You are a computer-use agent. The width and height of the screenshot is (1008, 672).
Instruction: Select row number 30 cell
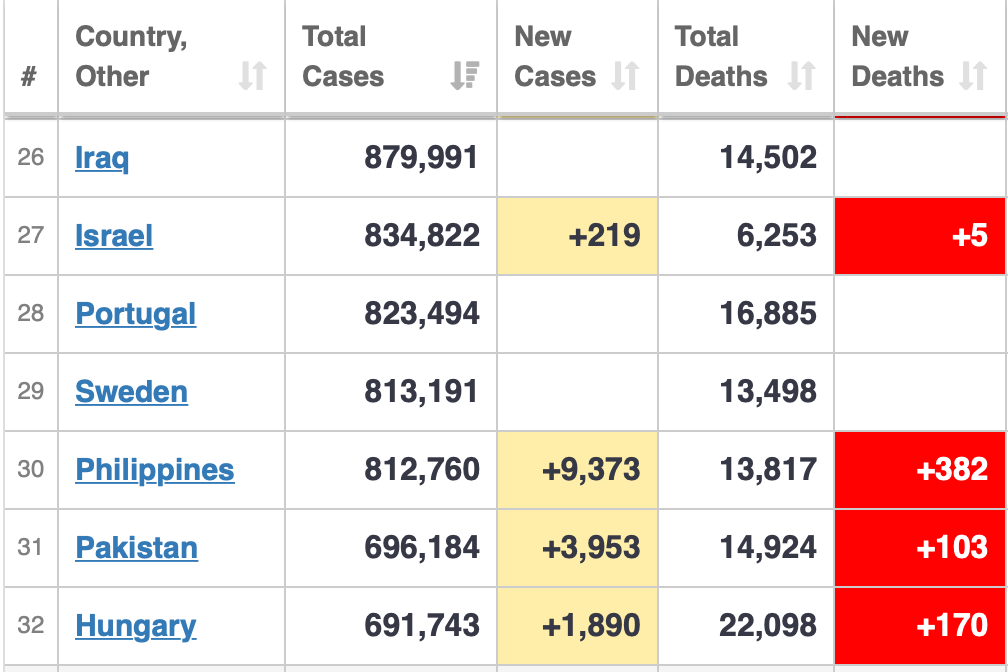(x=31, y=470)
